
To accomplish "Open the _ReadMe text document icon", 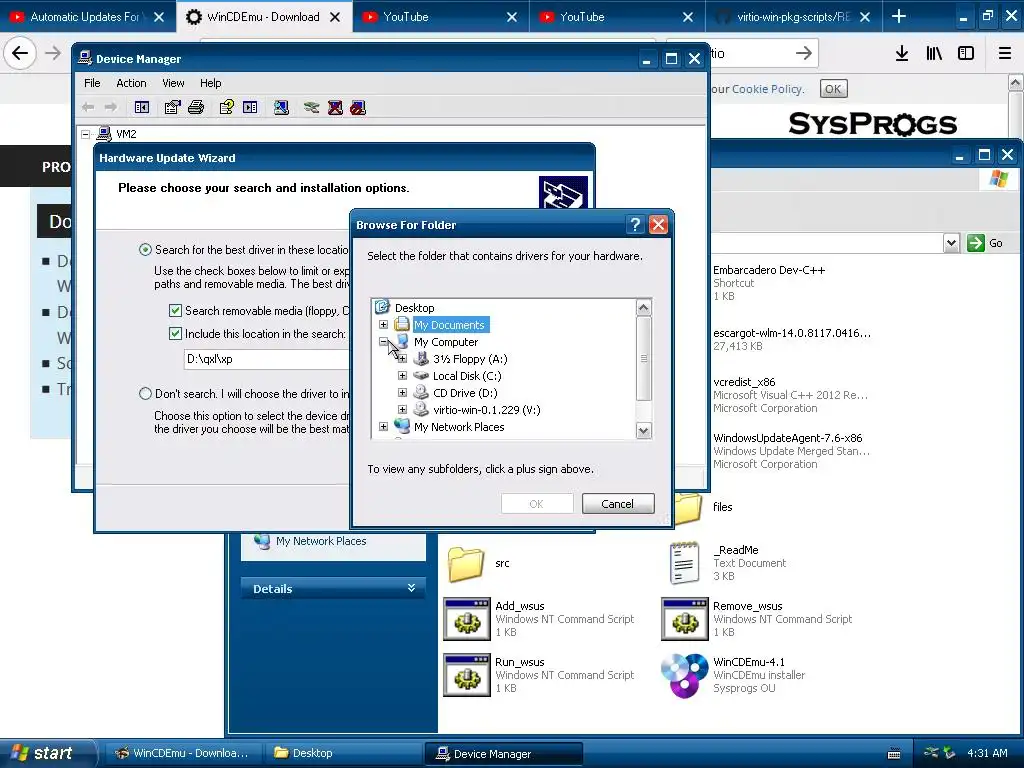I will 684,562.
